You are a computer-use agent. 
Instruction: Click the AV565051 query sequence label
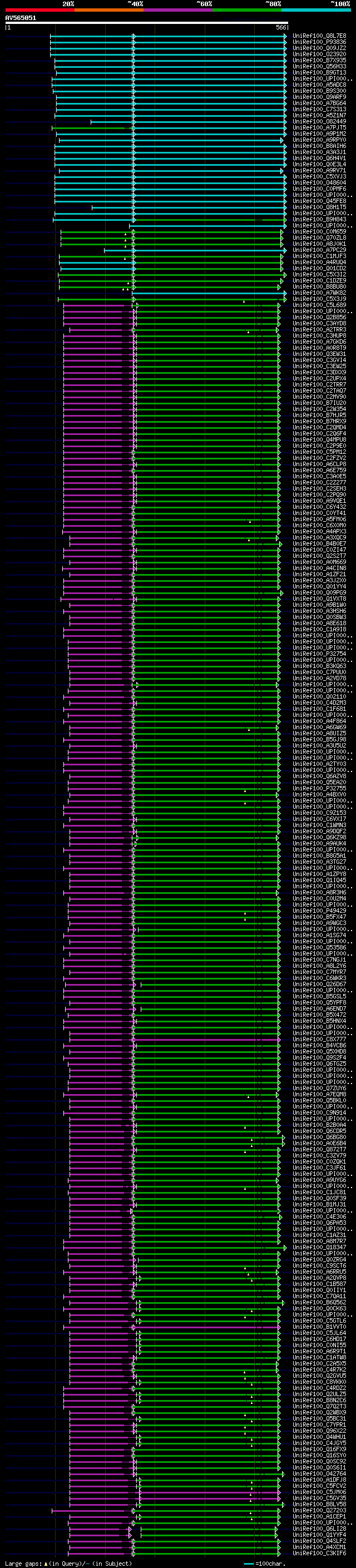(x=21, y=18)
